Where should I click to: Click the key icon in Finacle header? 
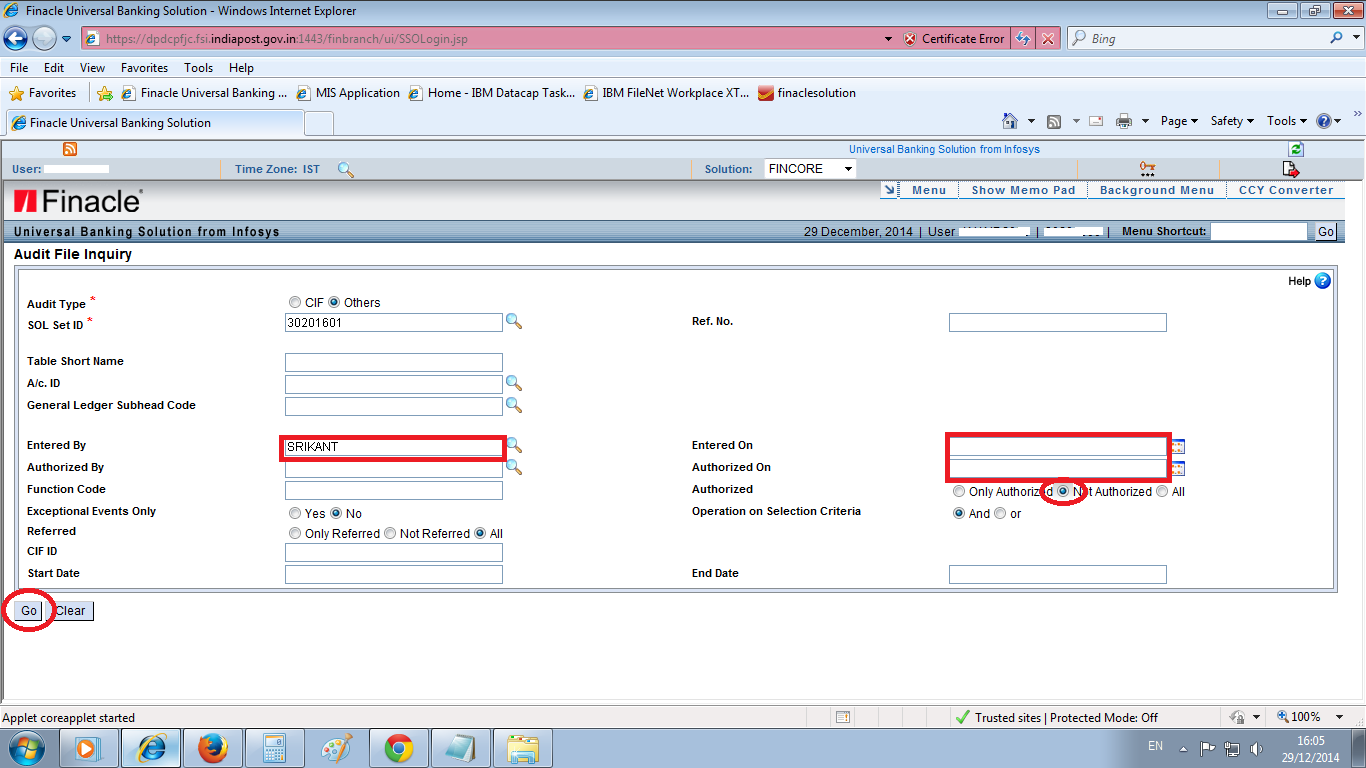(x=1147, y=169)
